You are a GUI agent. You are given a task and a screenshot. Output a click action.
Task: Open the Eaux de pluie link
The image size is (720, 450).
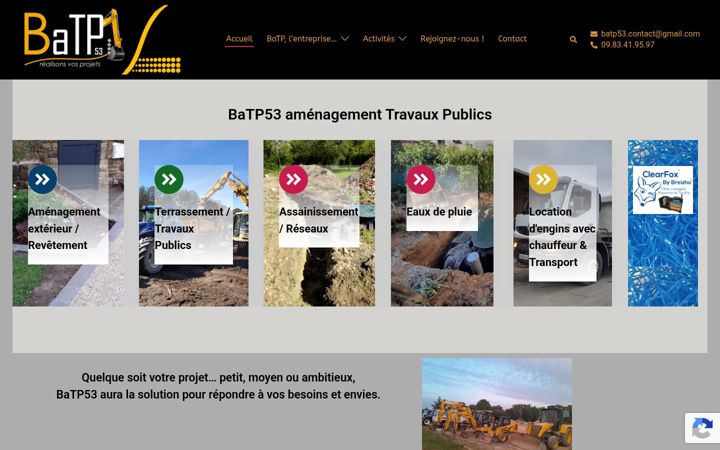(x=439, y=212)
